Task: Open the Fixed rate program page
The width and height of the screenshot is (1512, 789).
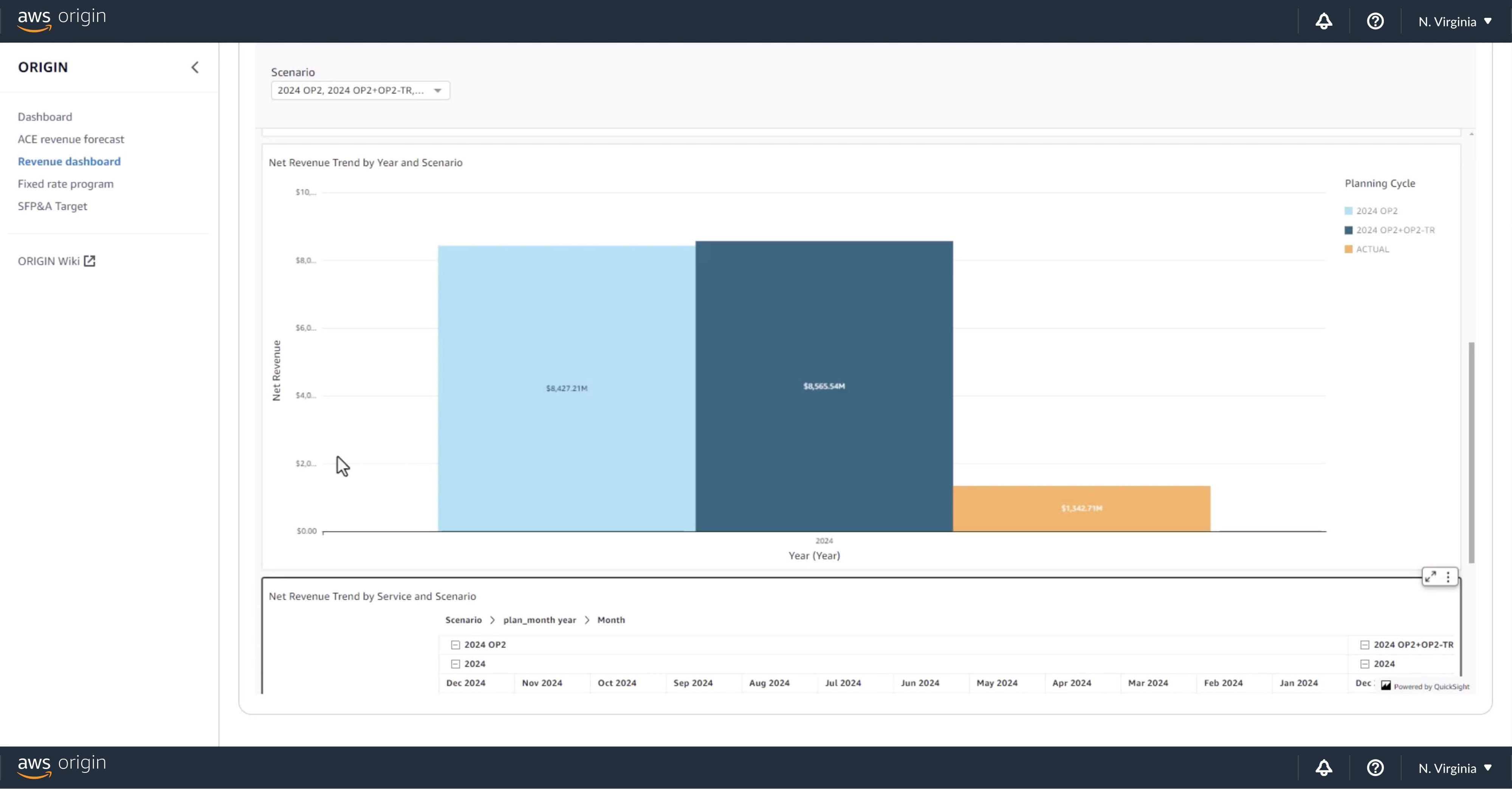Action: (x=66, y=184)
